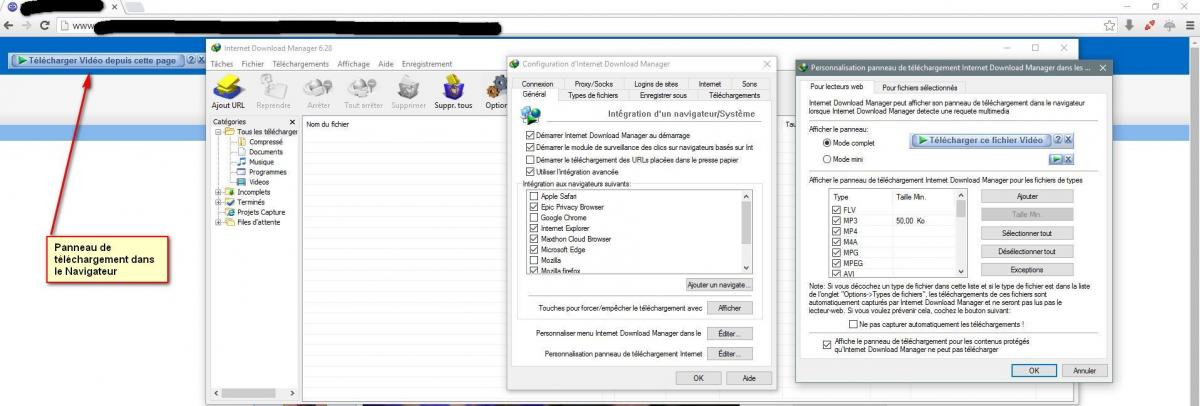Screen dimensions: 1200x406
Task: Switch to Proxy/Socks tab
Action: [x=594, y=84]
